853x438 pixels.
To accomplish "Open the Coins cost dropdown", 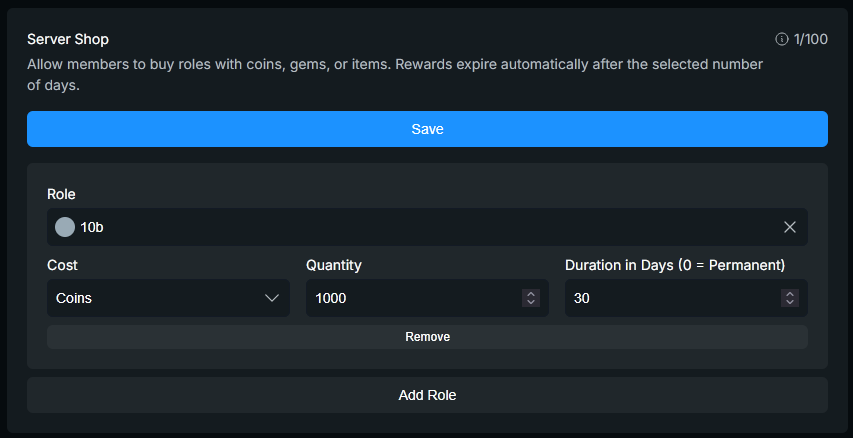I will tap(160, 298).
